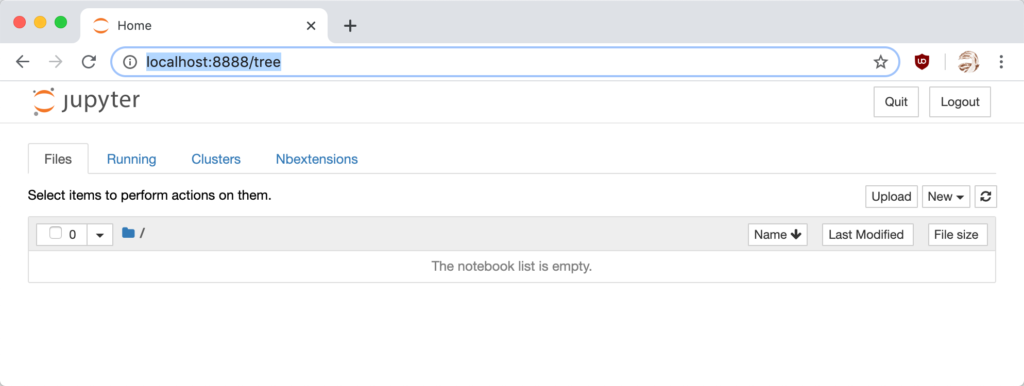Image resolution: width=1024 pixels, height=386 pixels.
Task: Go back using the browser back arrow
Action: point(23,62)
